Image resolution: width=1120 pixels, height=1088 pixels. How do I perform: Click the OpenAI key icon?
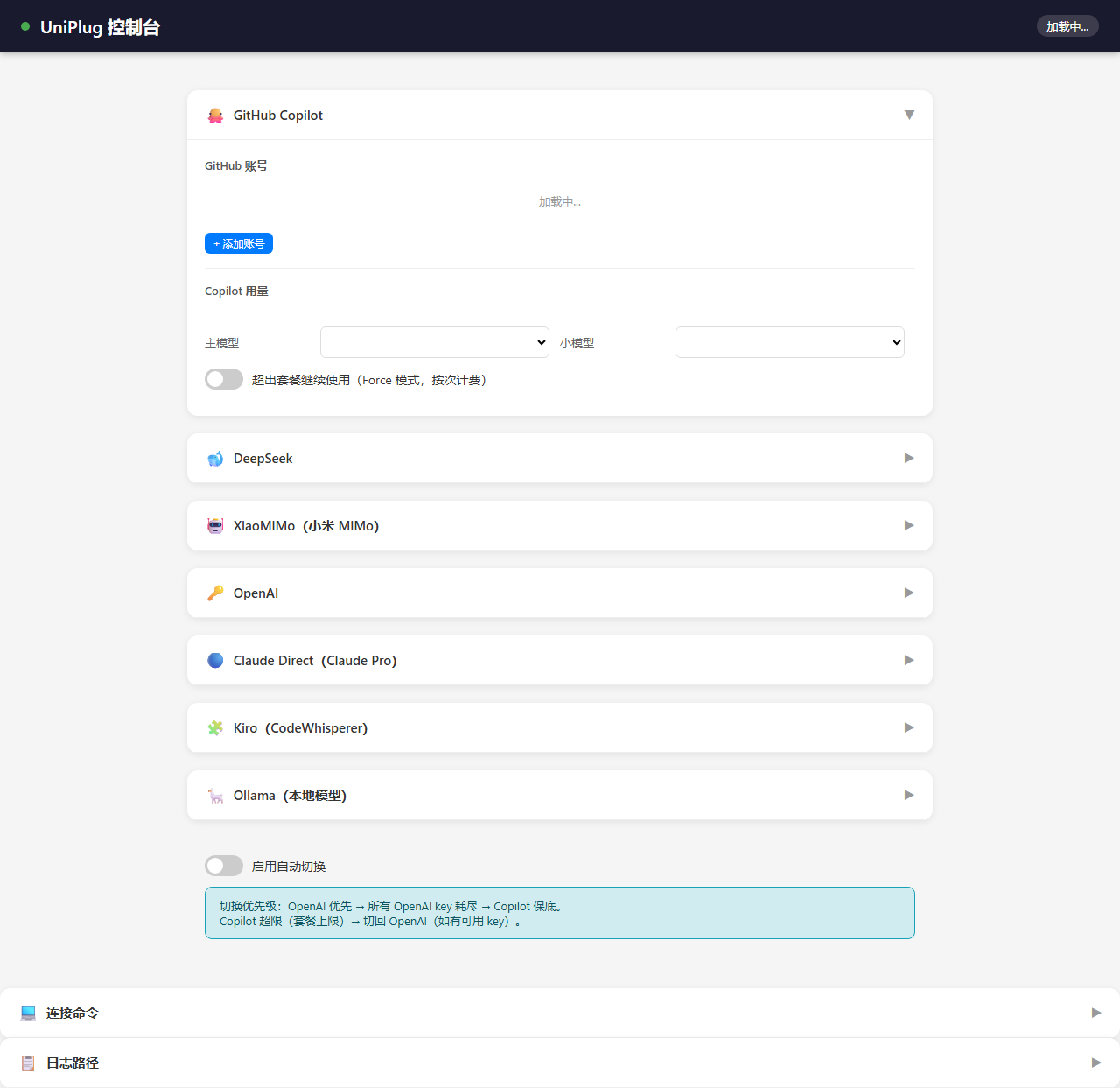point(215,593)
